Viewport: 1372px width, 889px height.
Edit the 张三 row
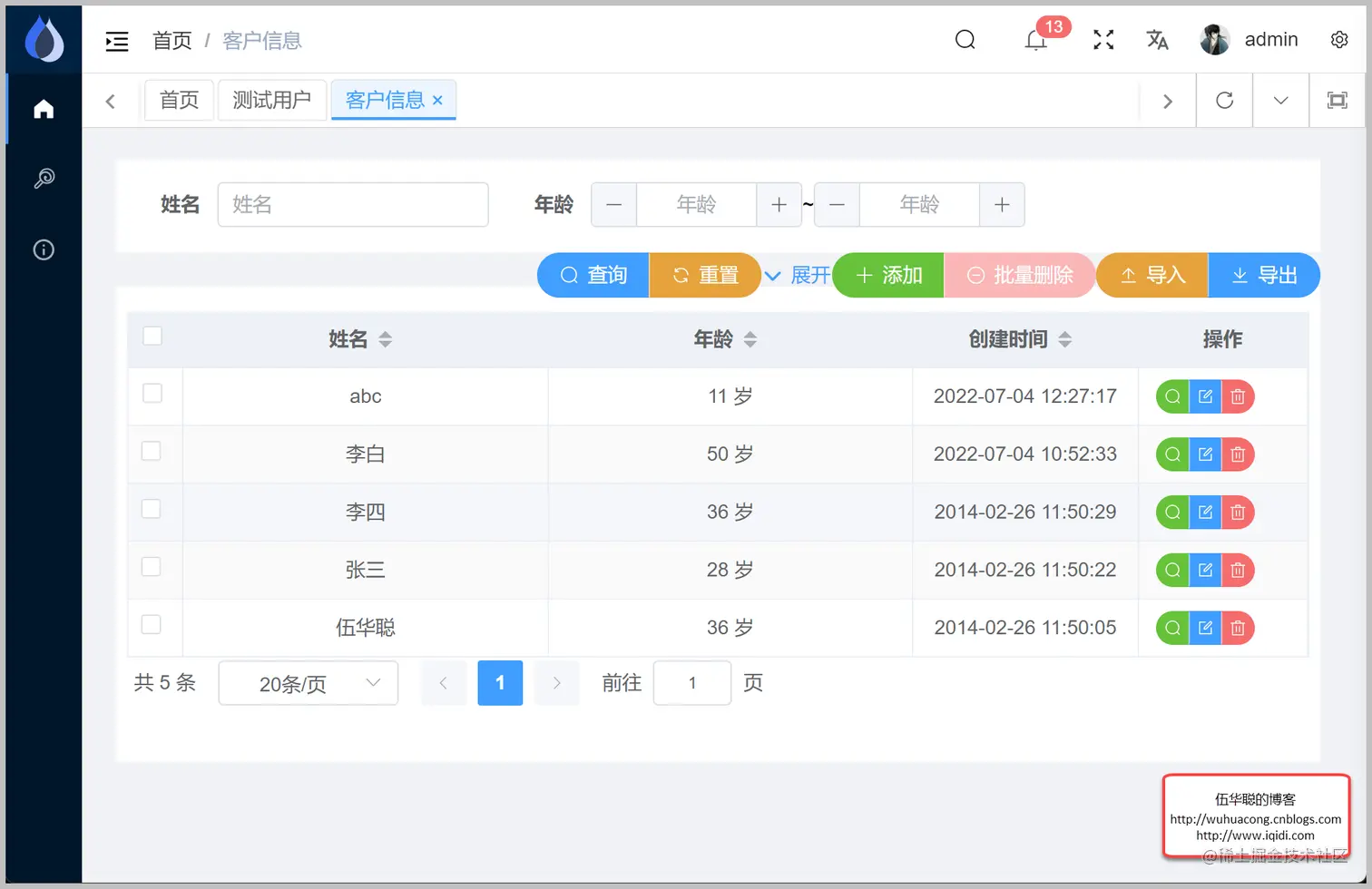click(x=1205, y=571)
